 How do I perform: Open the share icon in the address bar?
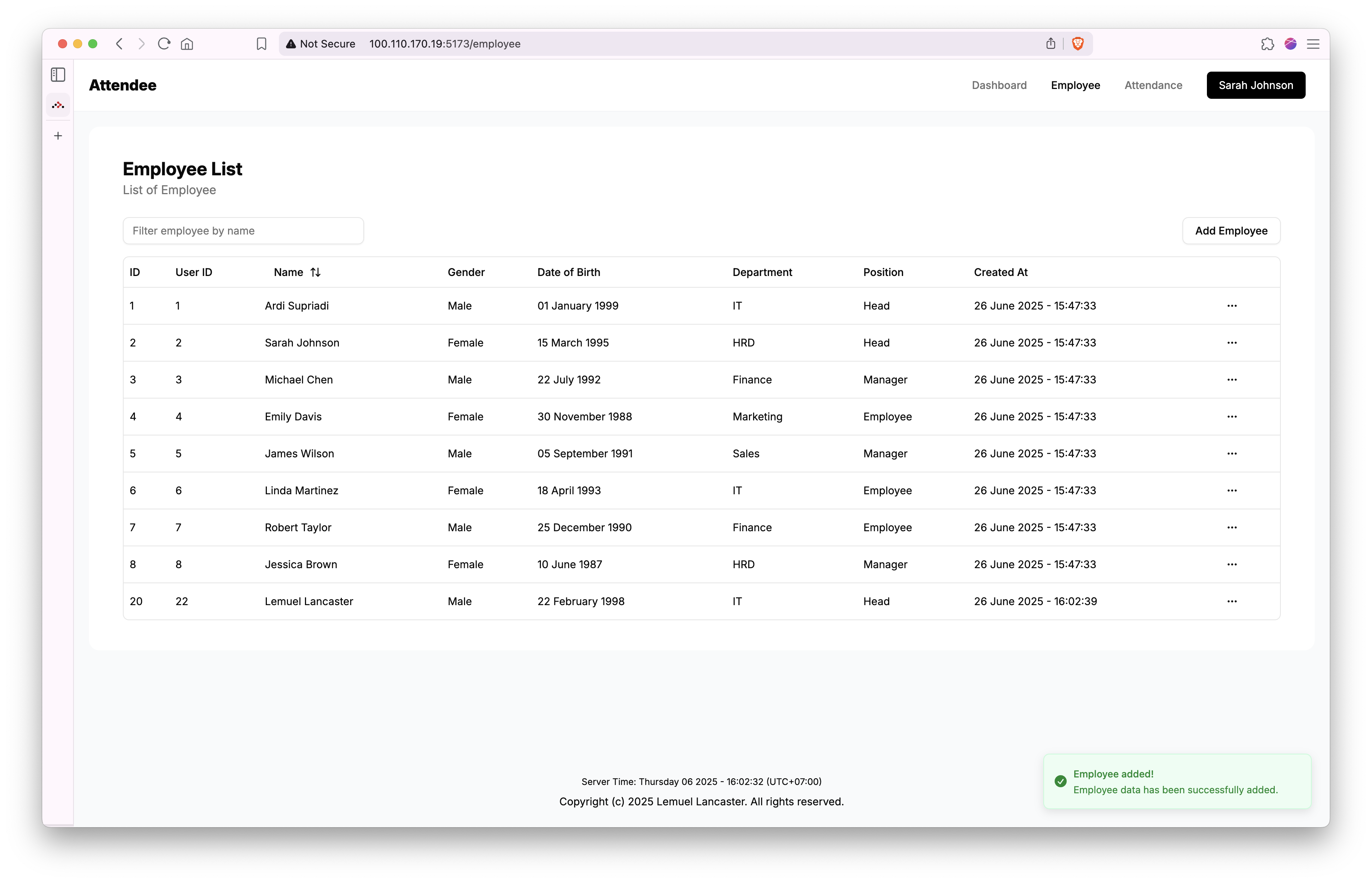(1050, 44)
